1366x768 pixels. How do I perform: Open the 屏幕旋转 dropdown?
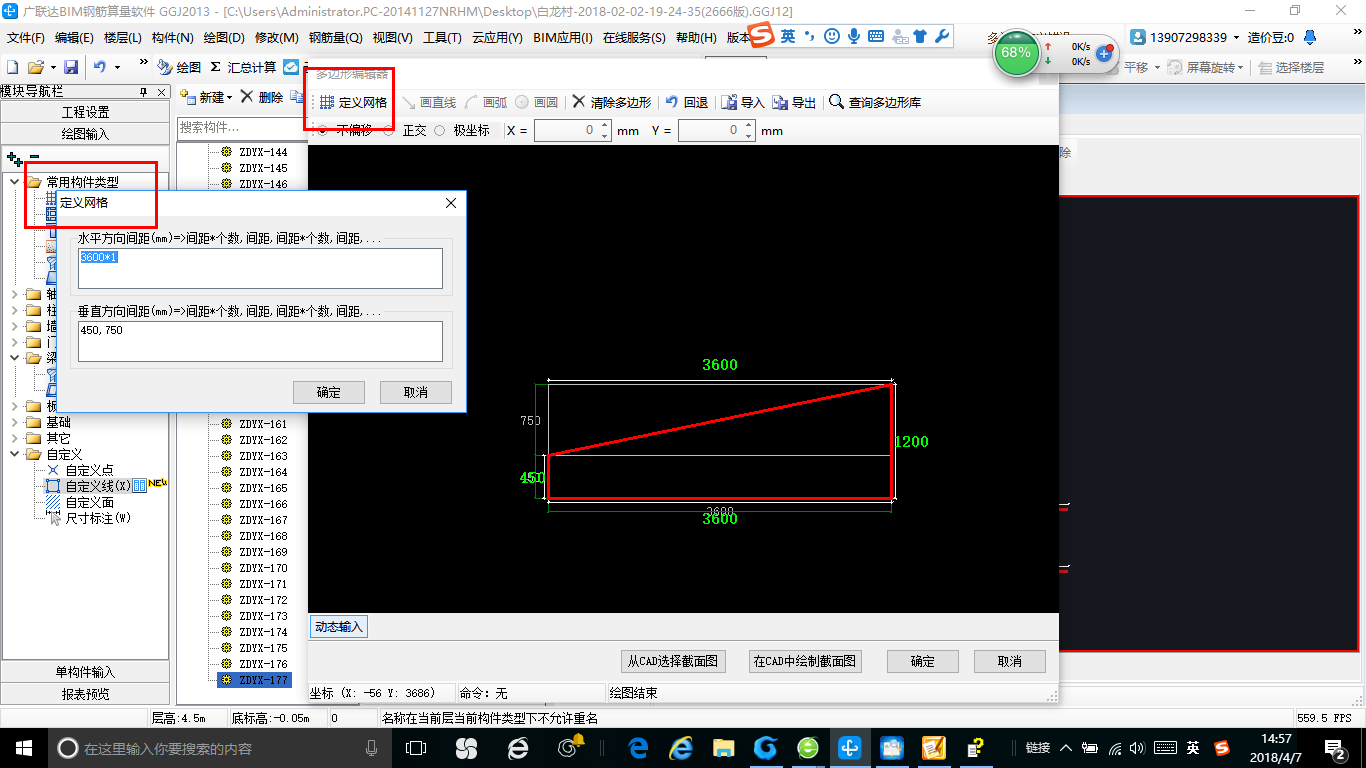pos(1242,68)
